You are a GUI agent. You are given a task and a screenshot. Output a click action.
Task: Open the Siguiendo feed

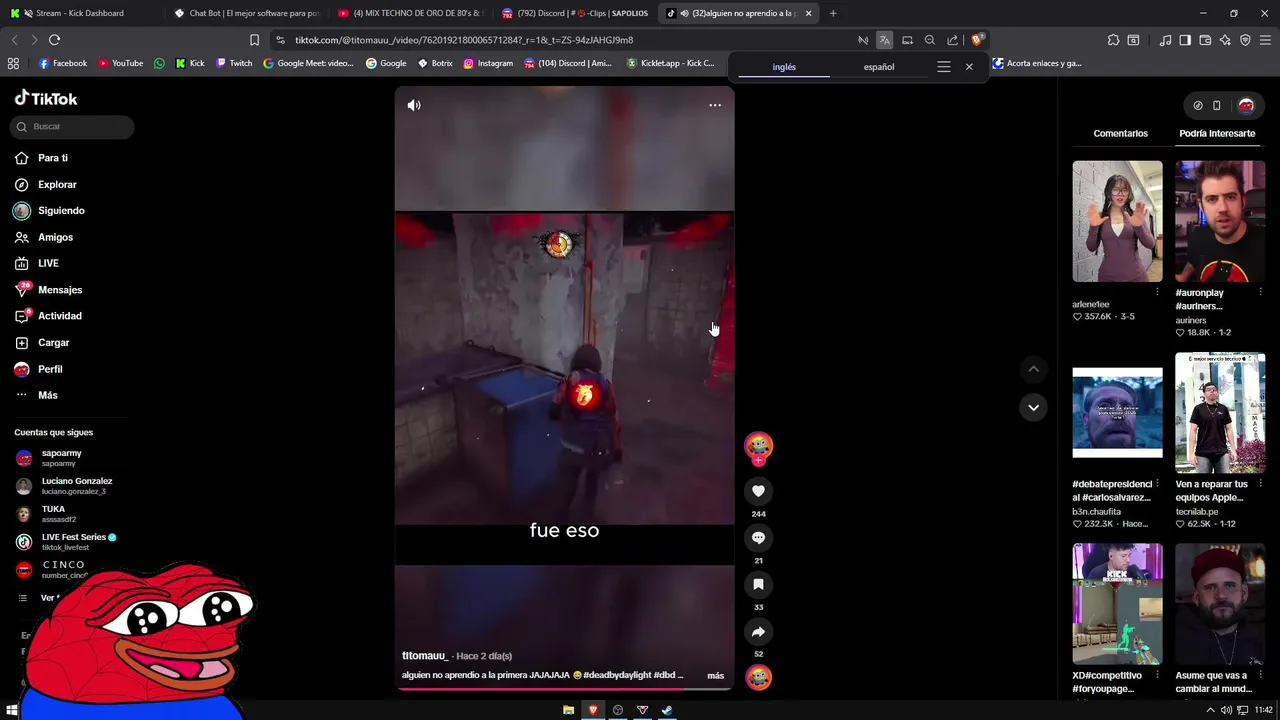61,211
